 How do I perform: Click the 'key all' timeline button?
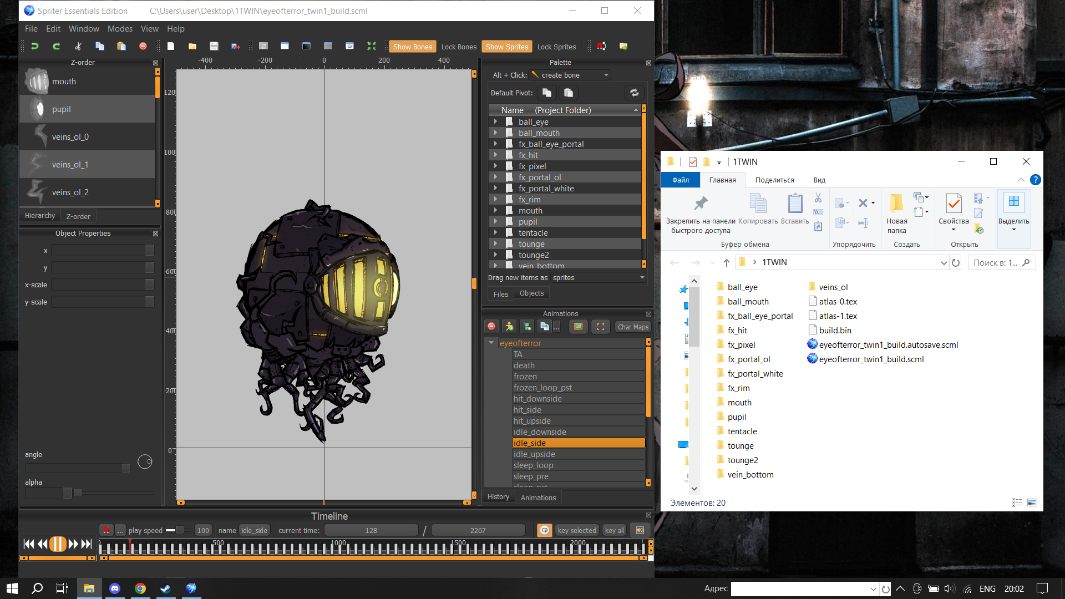pyautogui.click(x=615, y=530)
